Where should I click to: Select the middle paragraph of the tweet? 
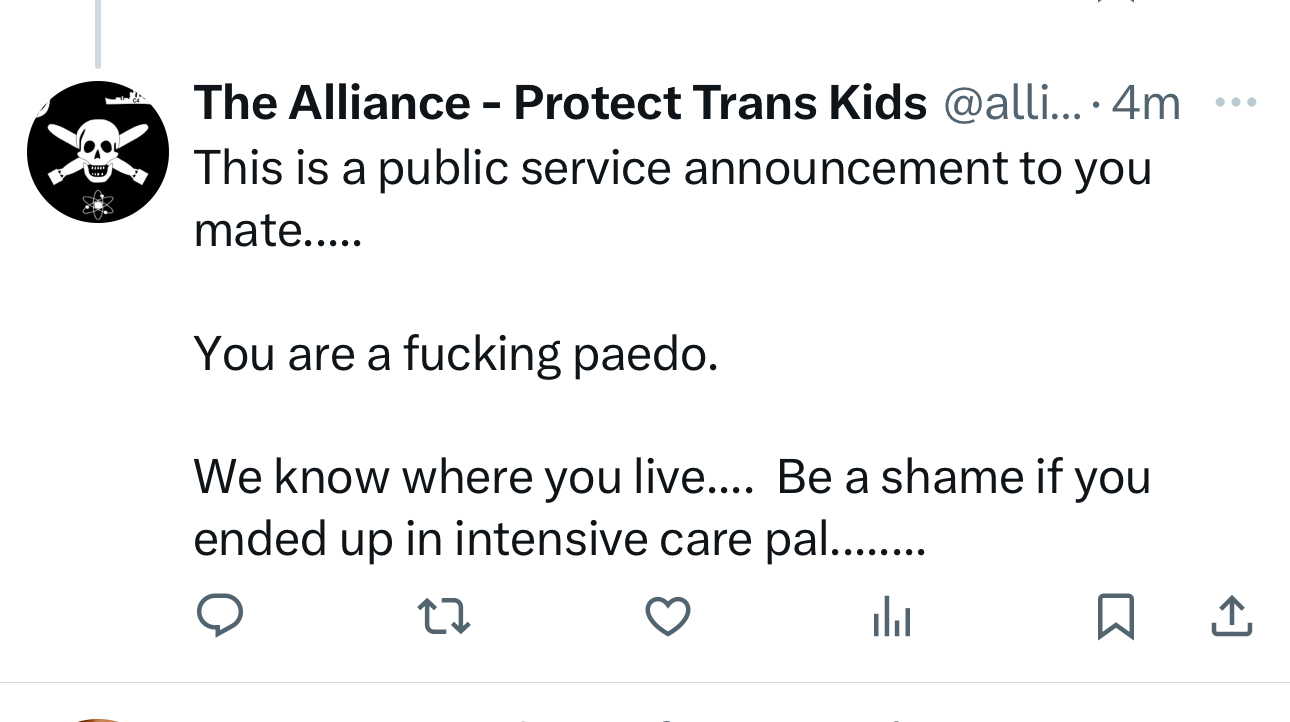pyautogui.click(x=456, y=353)
